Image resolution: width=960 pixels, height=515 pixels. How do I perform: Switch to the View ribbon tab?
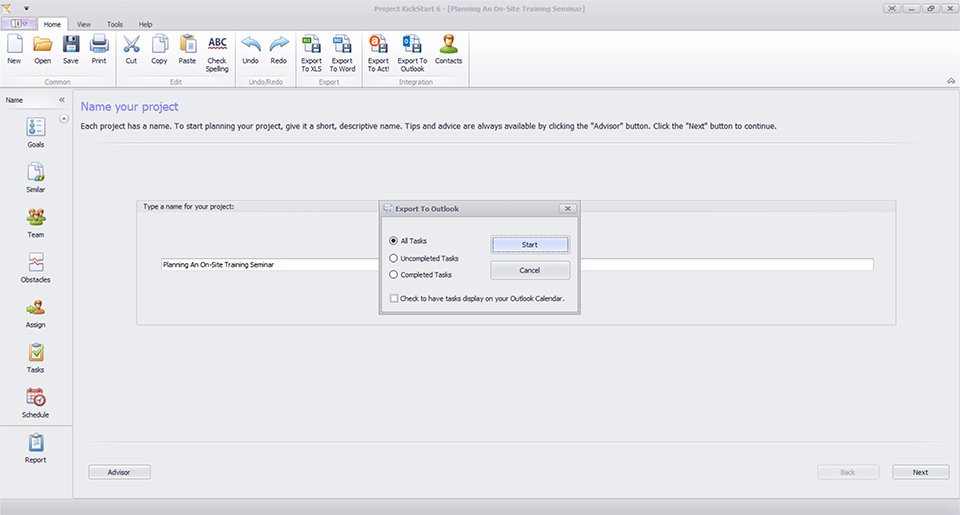84,24
